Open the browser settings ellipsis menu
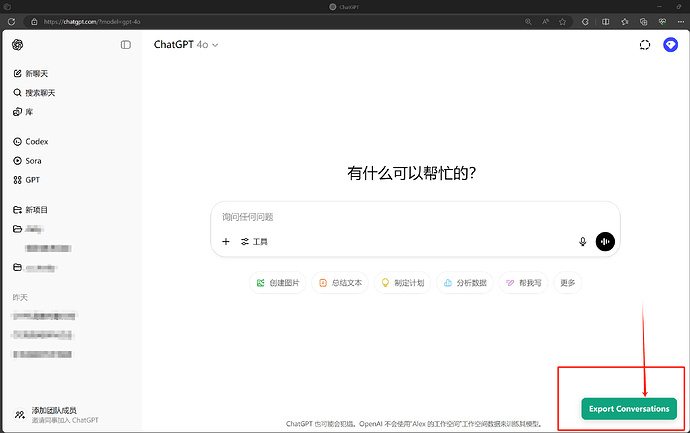Viewport: 690px width, 433px height. 680,22
